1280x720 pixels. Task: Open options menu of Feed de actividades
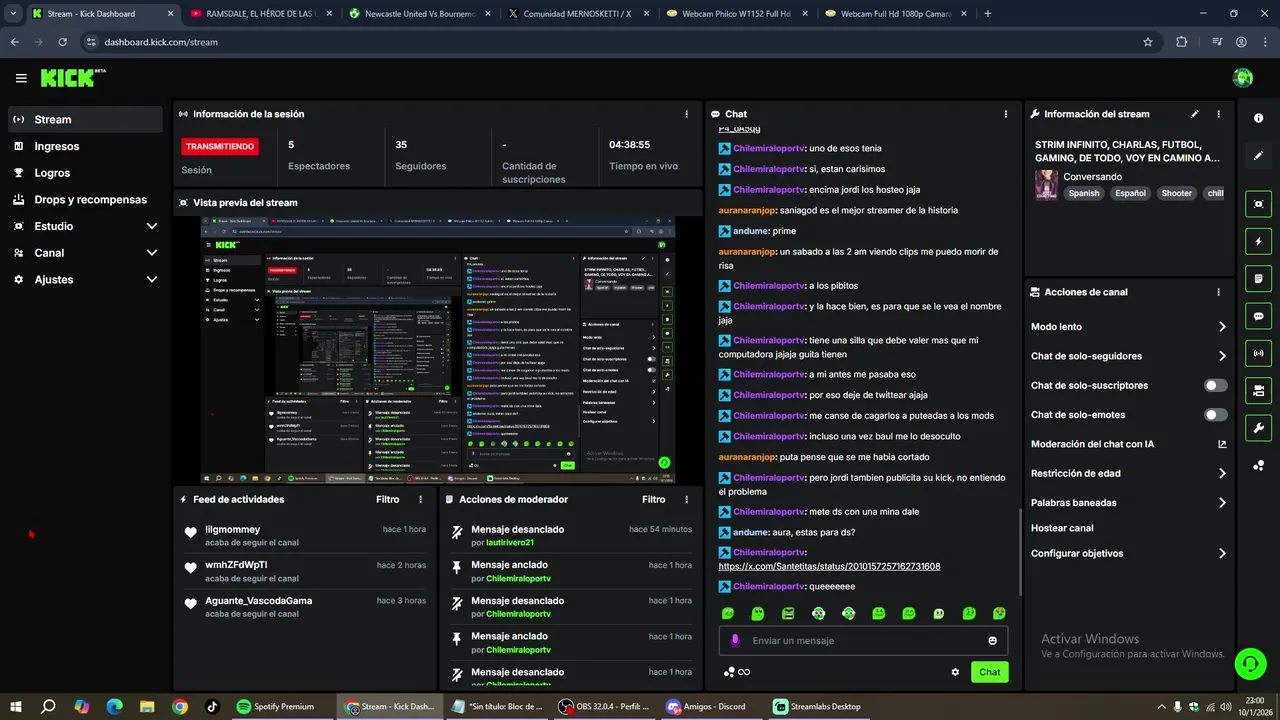[420, 499]
